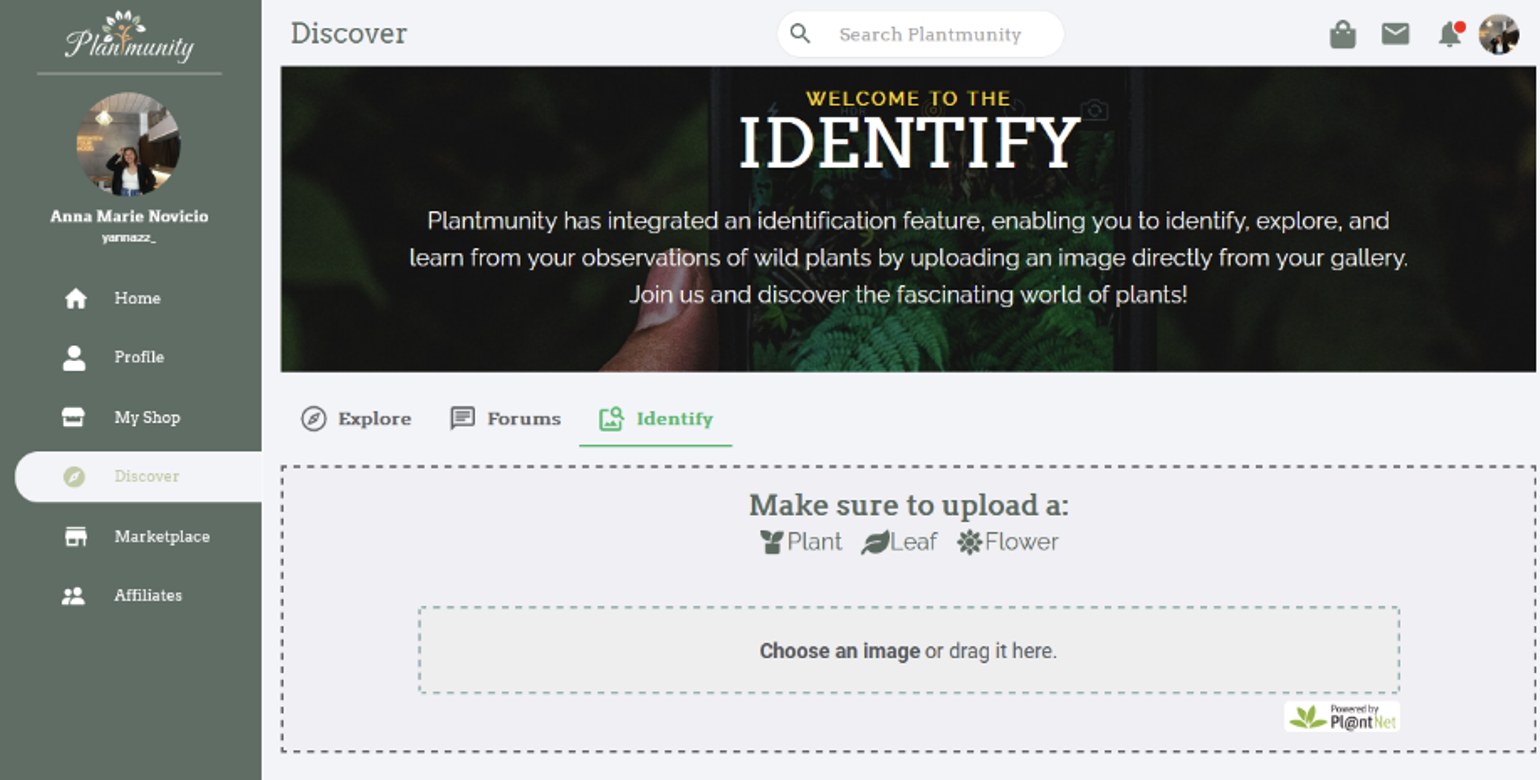Click the Discover compass icon
Screen dimensions: 1540x780
coord(74,477)
